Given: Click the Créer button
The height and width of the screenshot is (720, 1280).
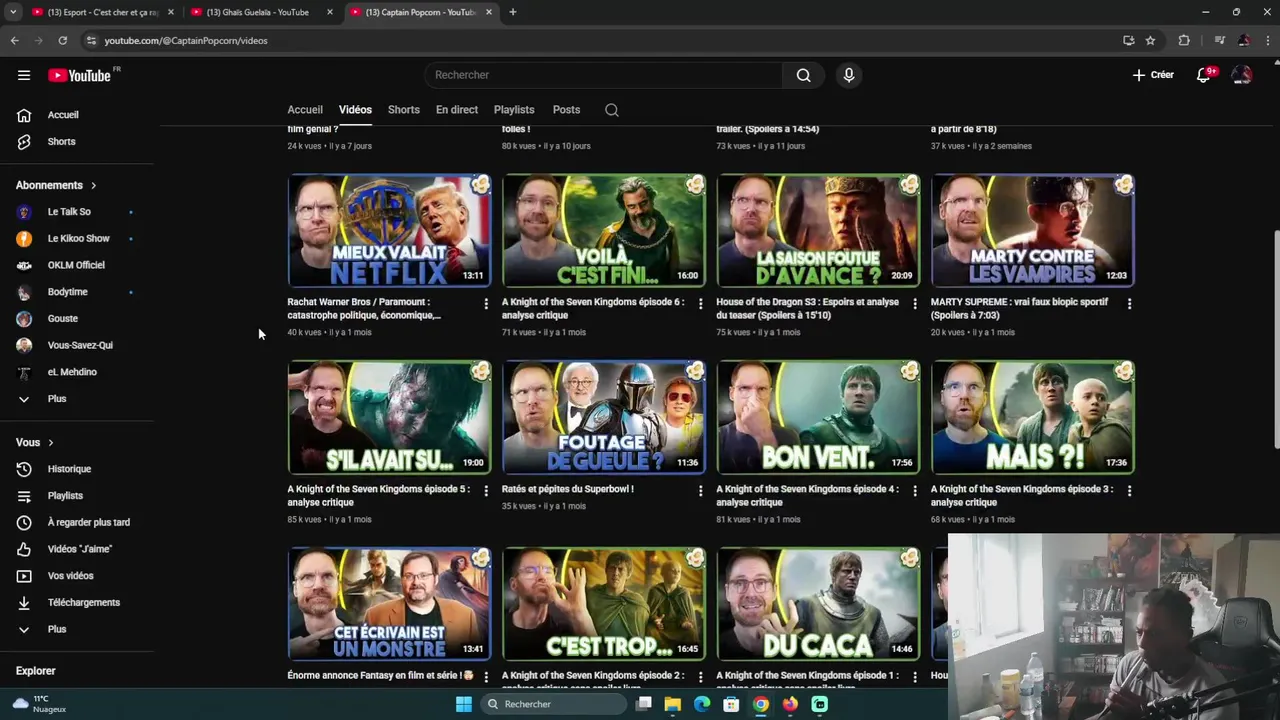Looking at the screenshot, I should coord(1153,75).
